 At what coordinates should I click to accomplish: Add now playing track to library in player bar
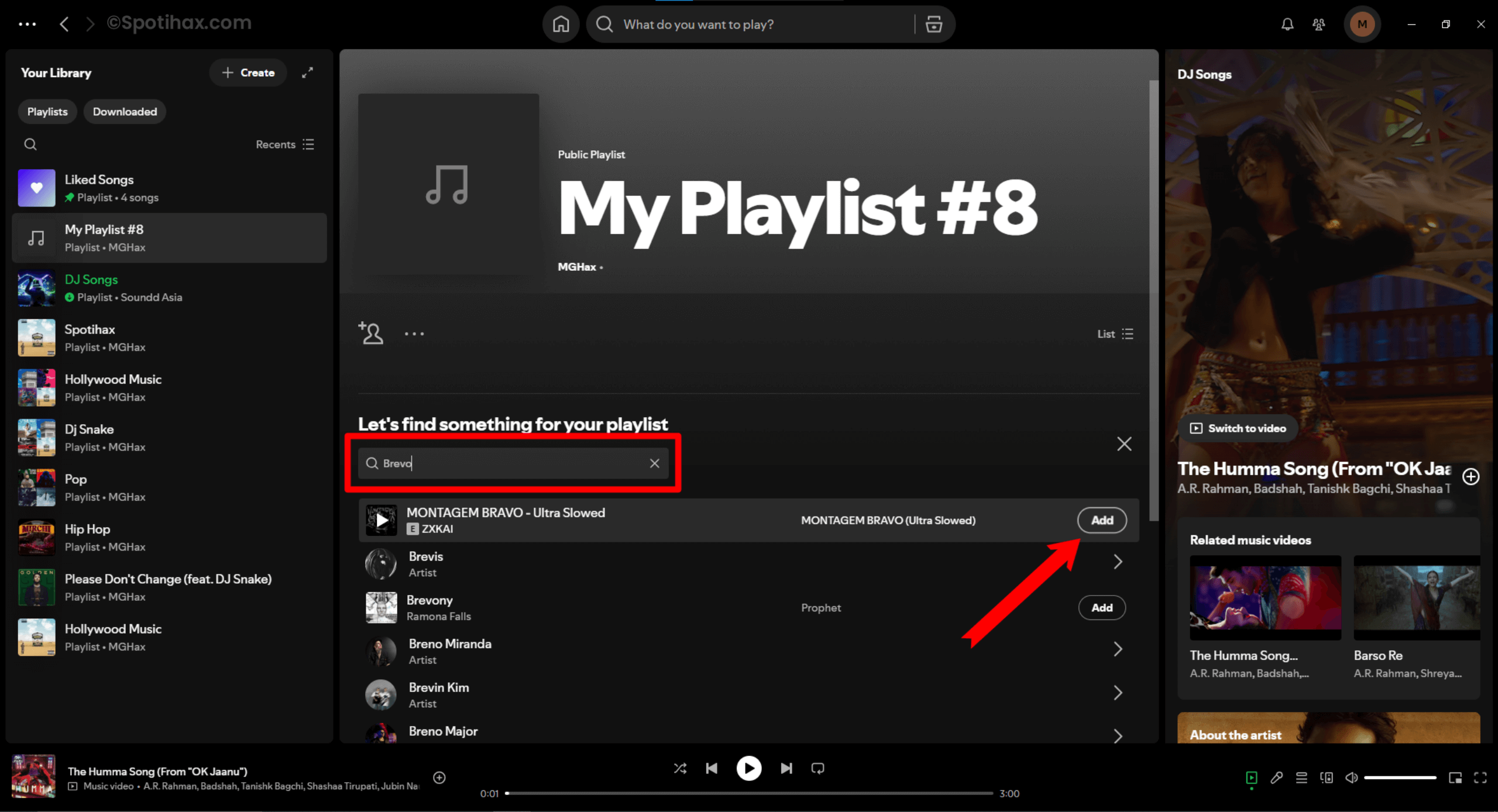click(439, 777)
